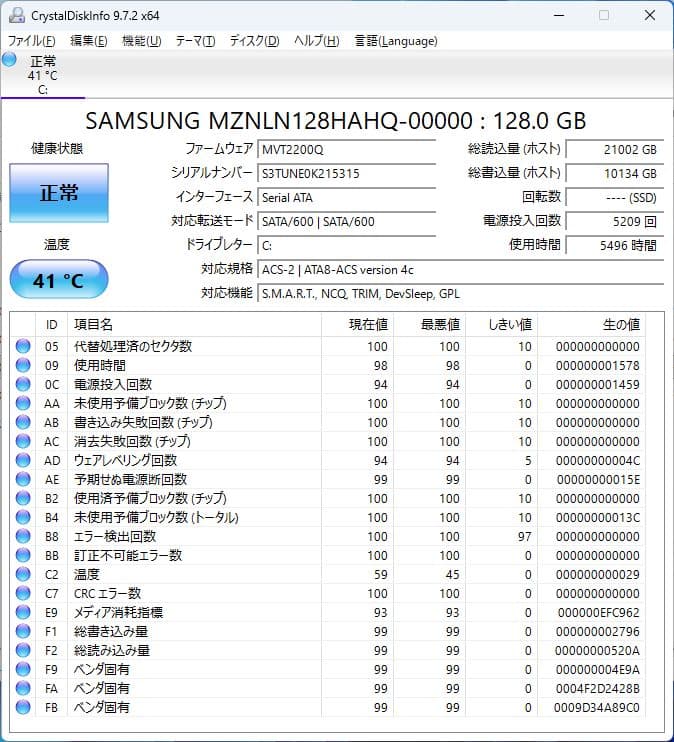Click status orb for ID F9 row

pos(23,669)
